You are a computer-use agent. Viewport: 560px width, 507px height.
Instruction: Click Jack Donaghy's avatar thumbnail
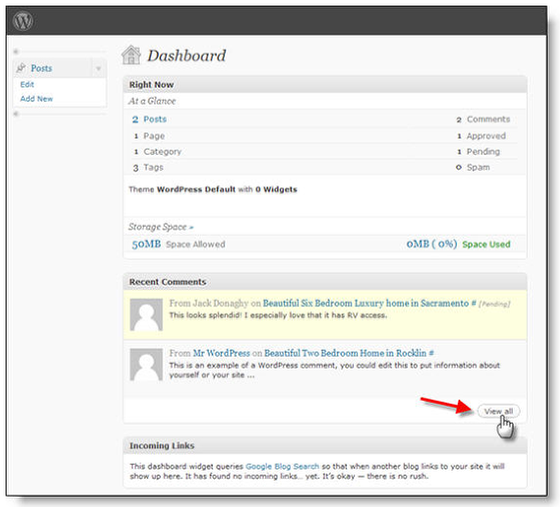pyautogui.click(x=146, y=315)
